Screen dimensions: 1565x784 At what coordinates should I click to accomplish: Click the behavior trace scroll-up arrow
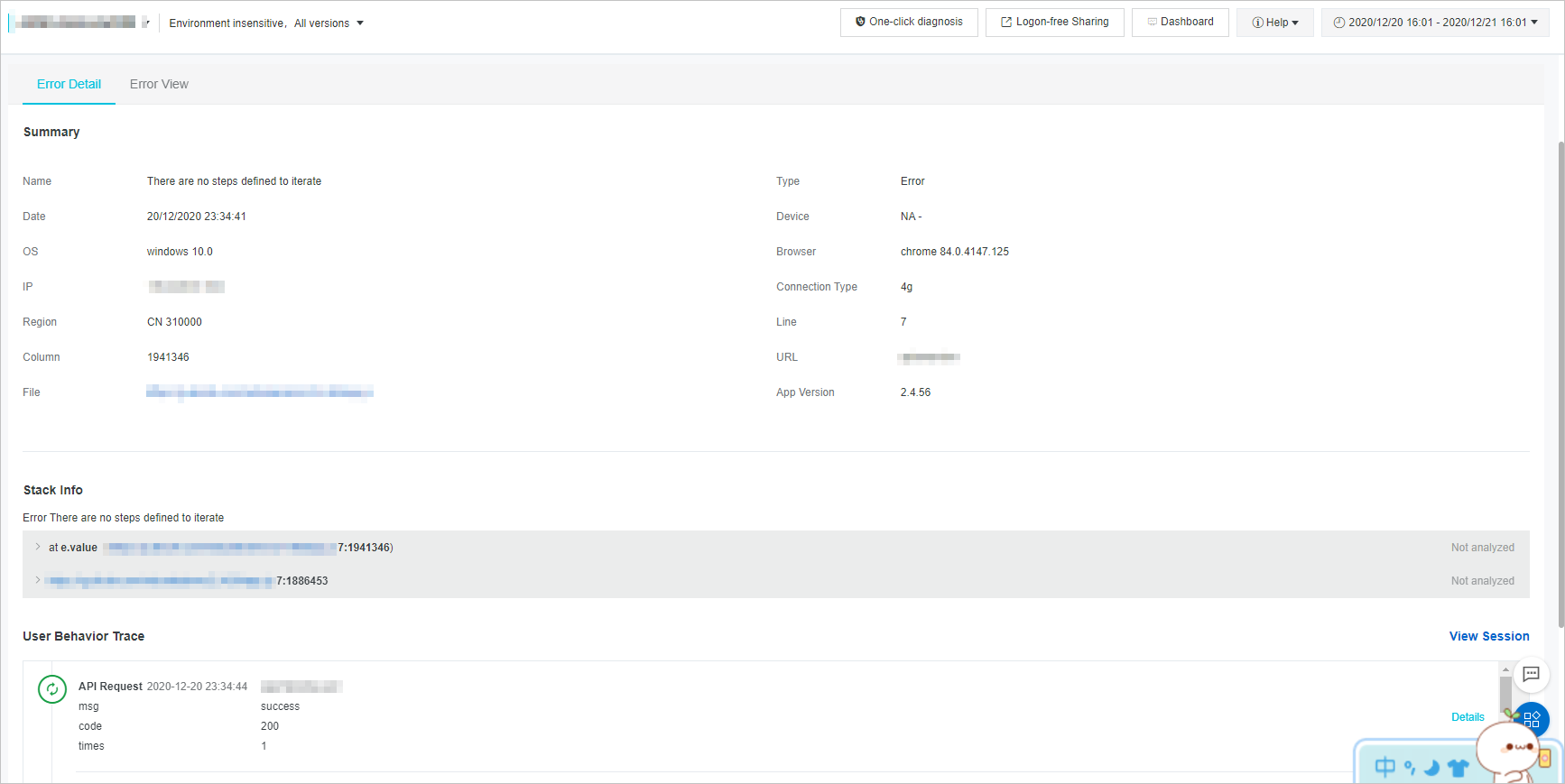pyautogui.click(x=1505, y=669)
